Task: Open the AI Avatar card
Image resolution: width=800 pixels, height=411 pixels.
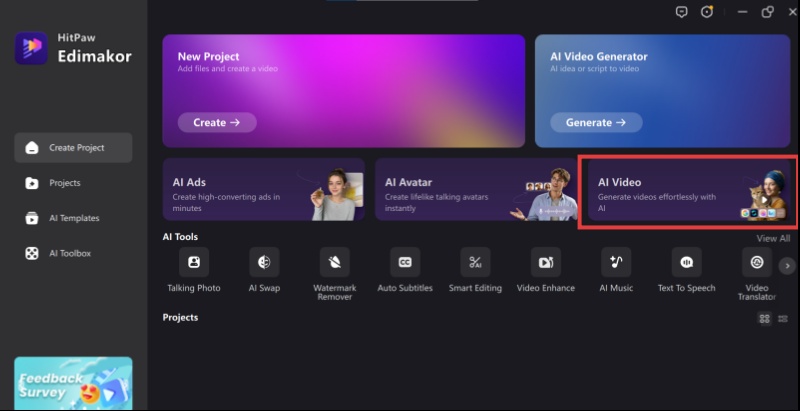Action: [x=476, y=189]
